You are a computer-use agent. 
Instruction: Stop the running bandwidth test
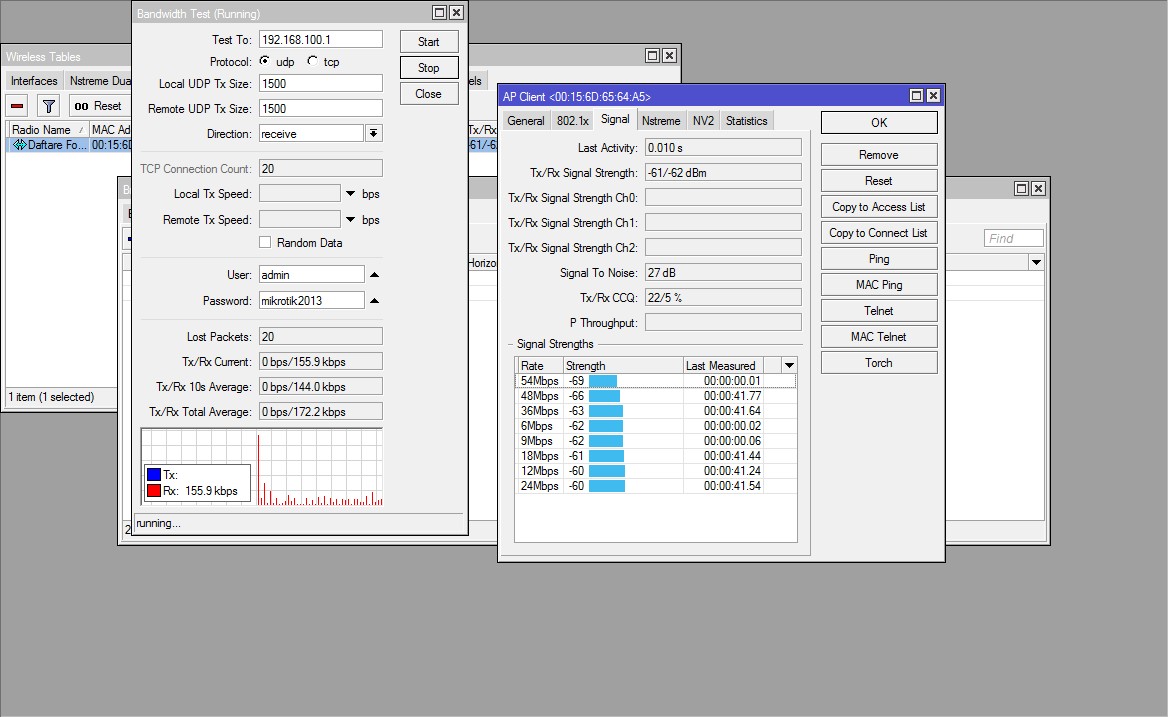click(428, 68)
